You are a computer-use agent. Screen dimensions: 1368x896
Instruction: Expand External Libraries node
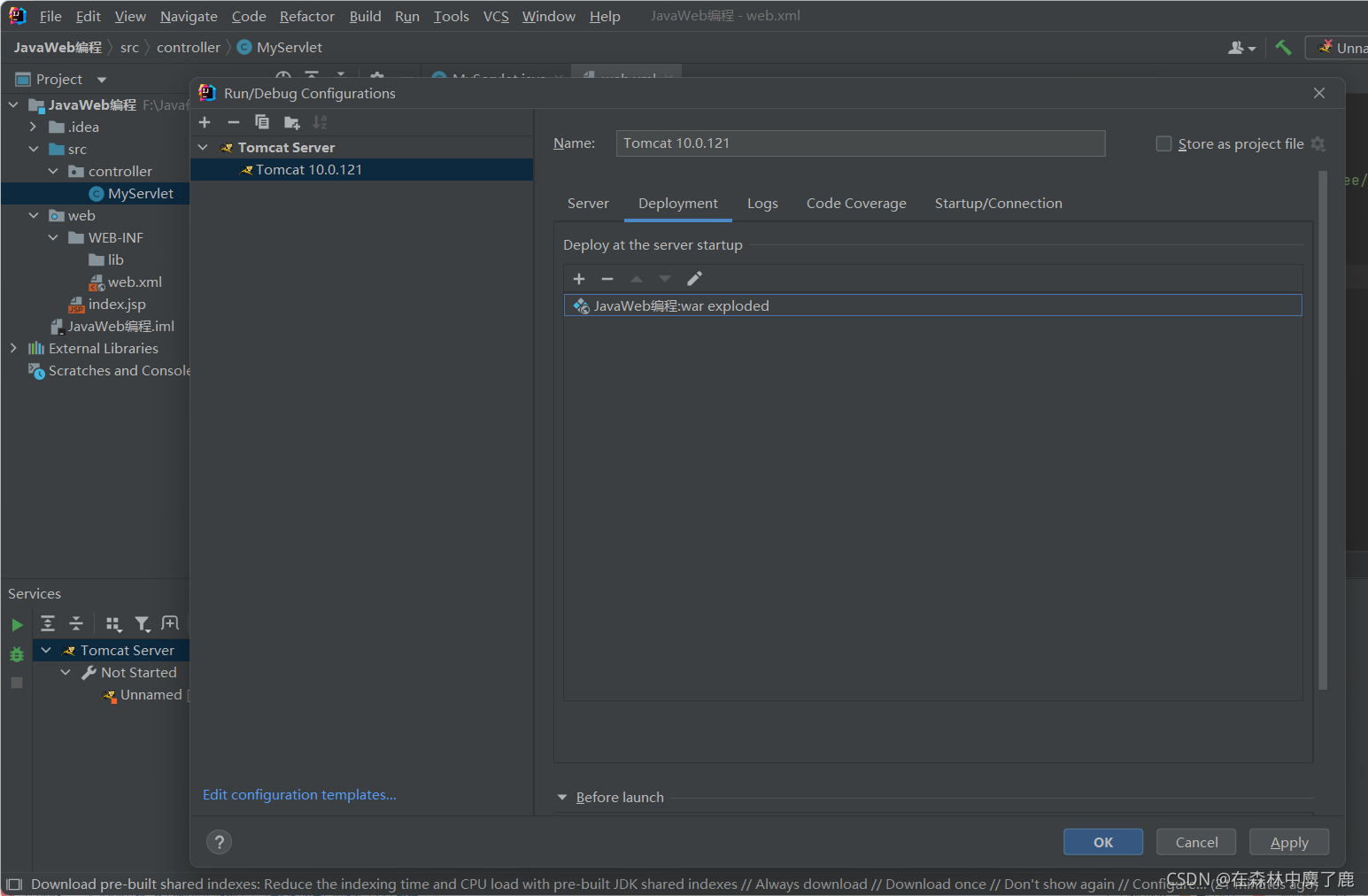[13, 348]
